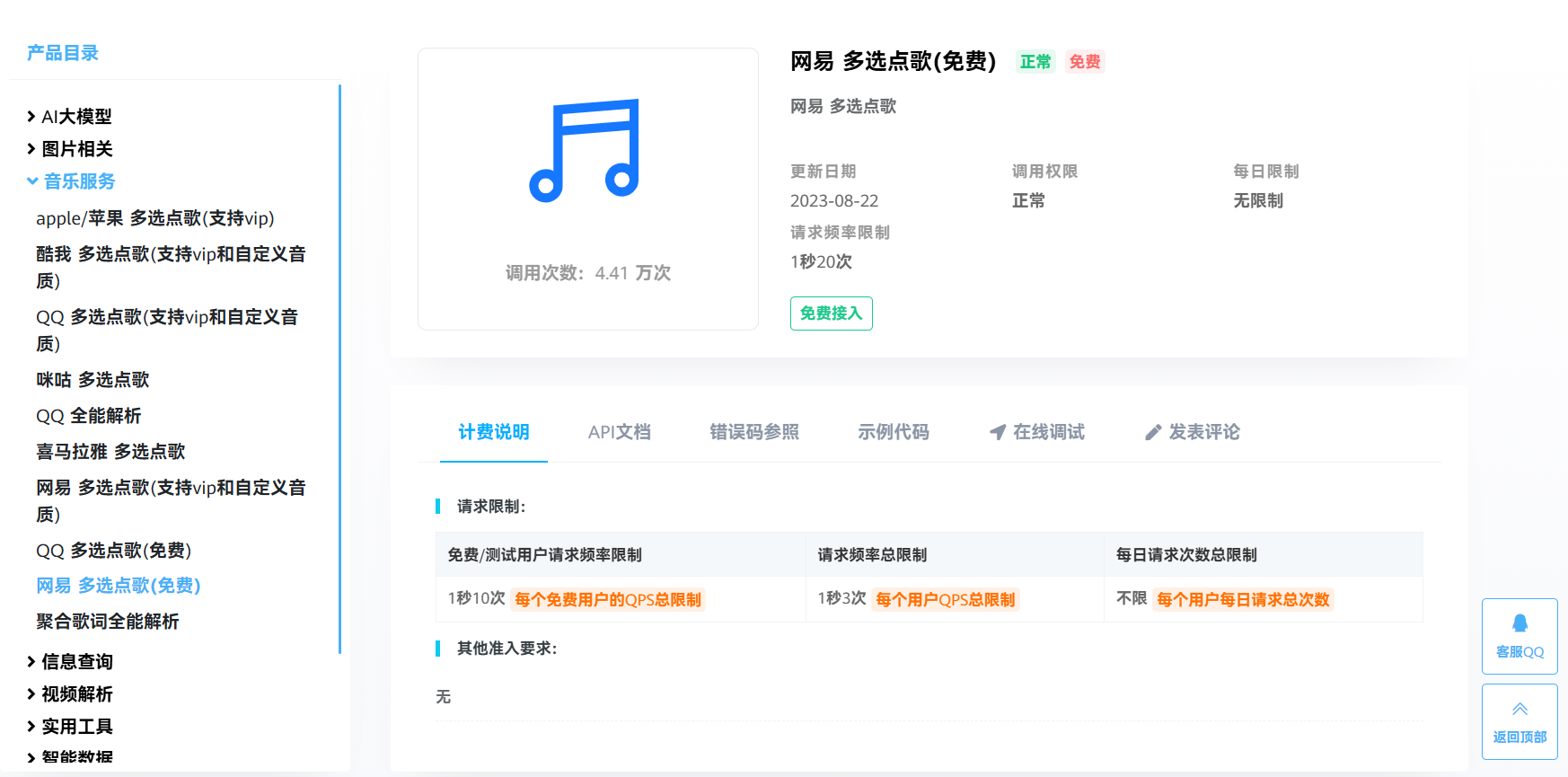Screen dimensions: 1568x777
Task: Click the 网易 多选点歌(免费) page title
Action: coord(894,61)
